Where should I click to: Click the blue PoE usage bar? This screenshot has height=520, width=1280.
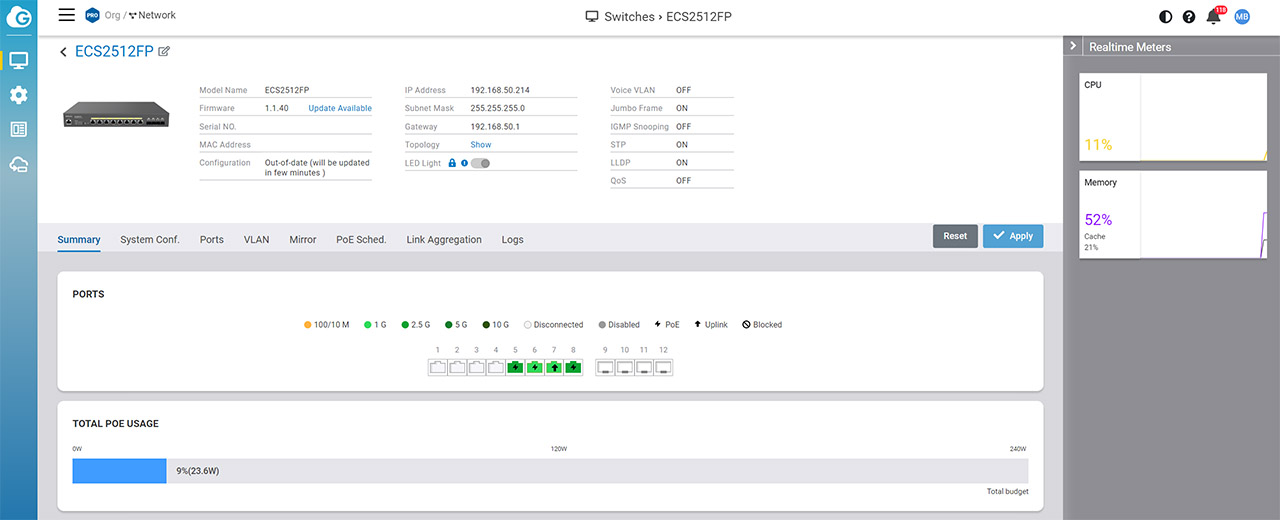(119, 471)
